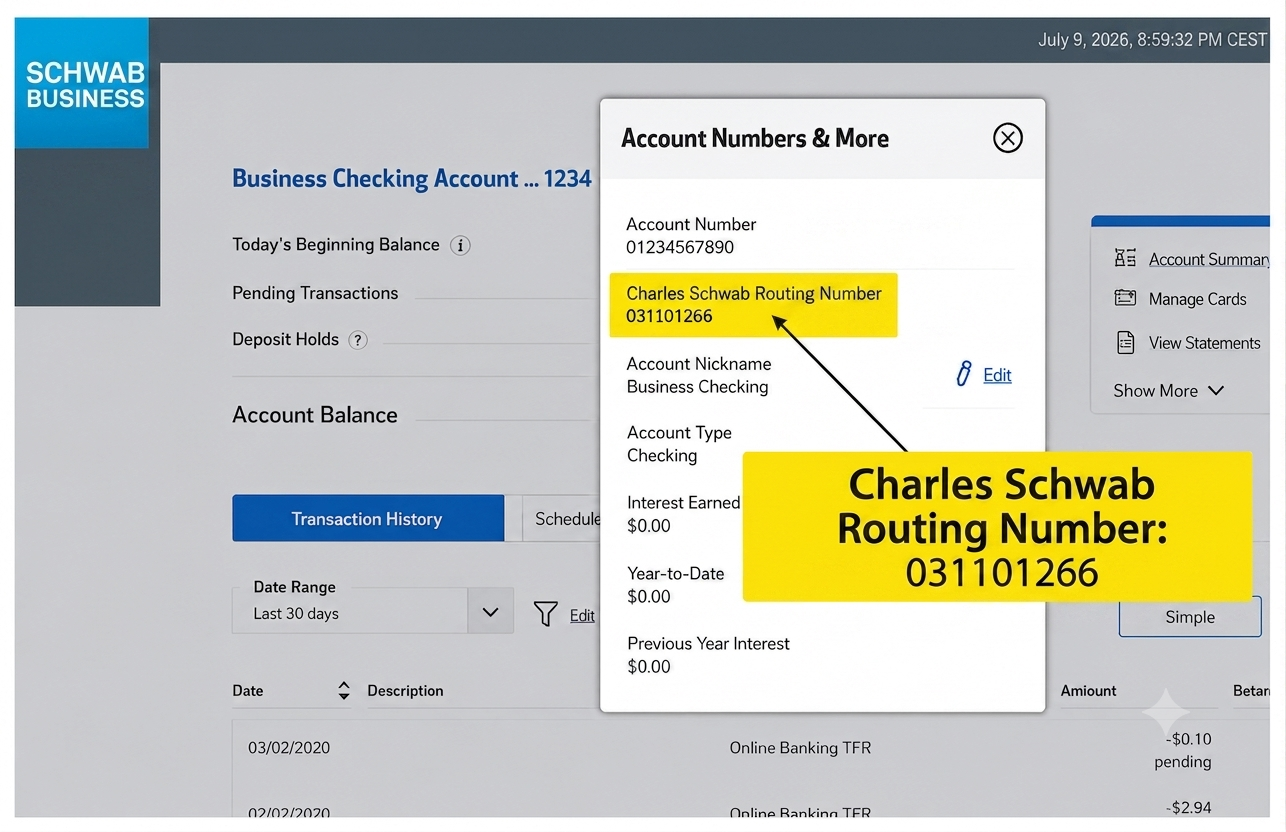Viewport: 1286px width, 832px height.
Task: Click the date and time in the header
Action: click(1152, 40)
